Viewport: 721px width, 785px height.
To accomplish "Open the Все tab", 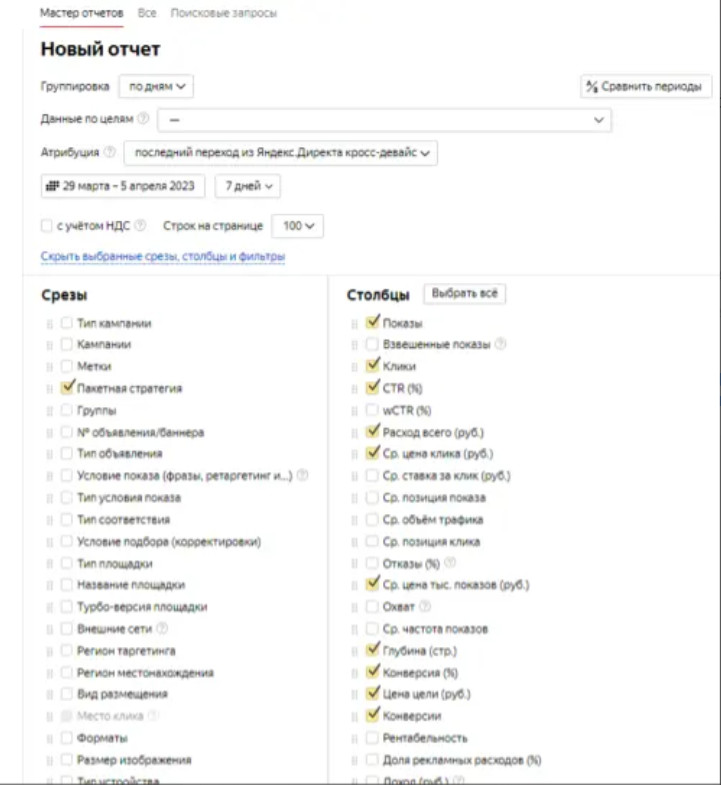I will coord(147,14).
